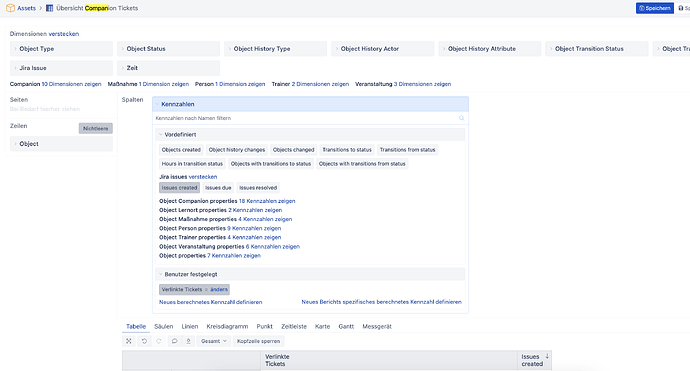Expand the Zeit dimension

click(169, 68)
